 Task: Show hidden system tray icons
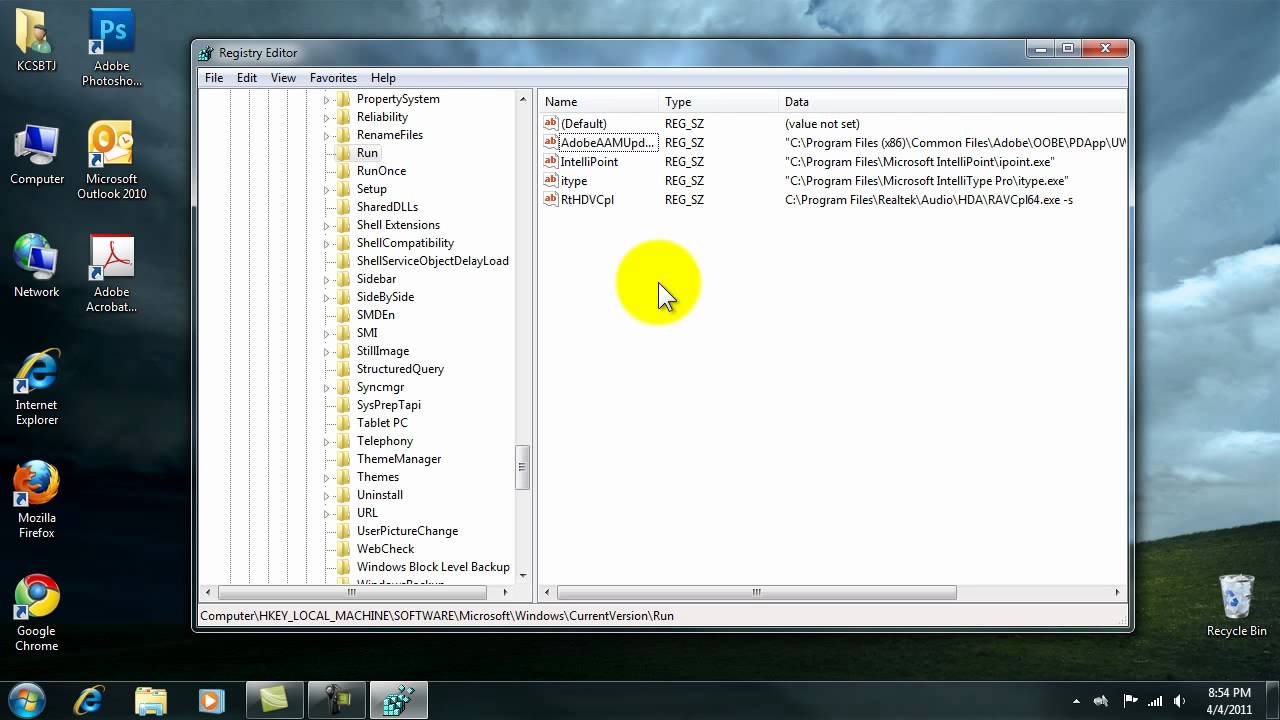coord(1077,701)
